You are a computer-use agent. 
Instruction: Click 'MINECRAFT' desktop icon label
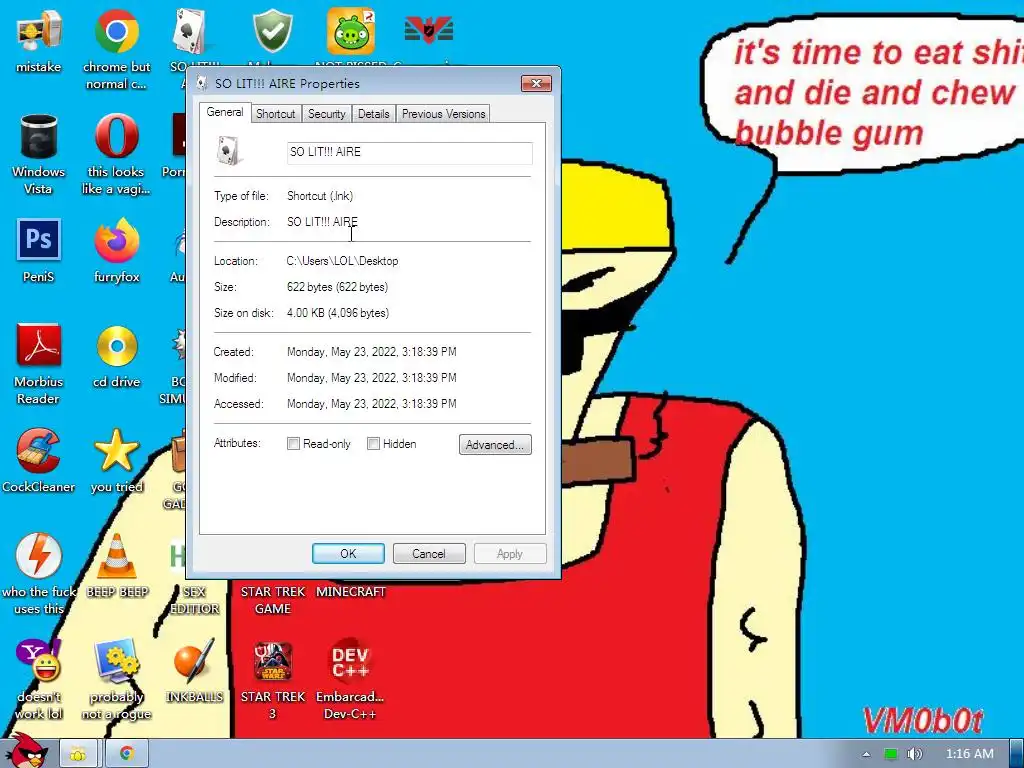(351, 592)
